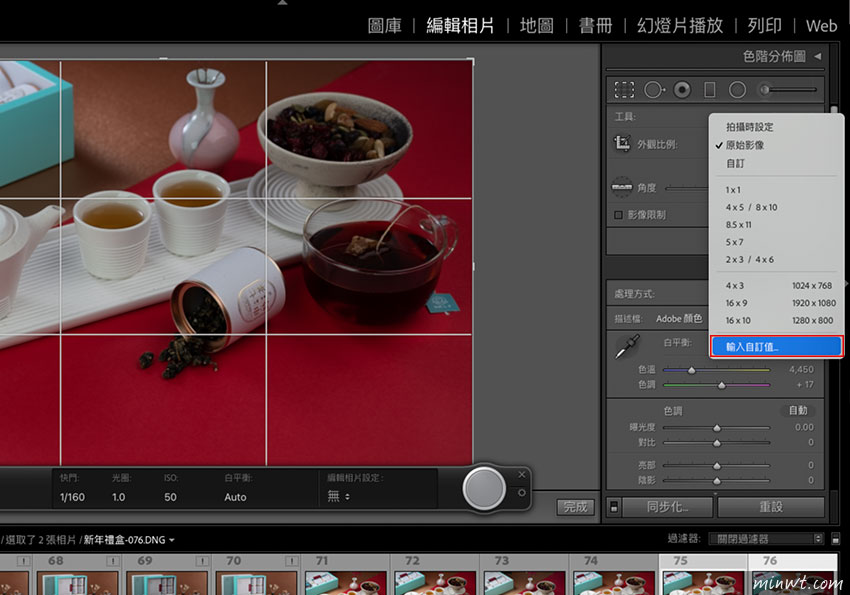The image size is (850, 595).
Task: Select the 8.5x11 aspect ratio
Action: (x=776, y=224)
